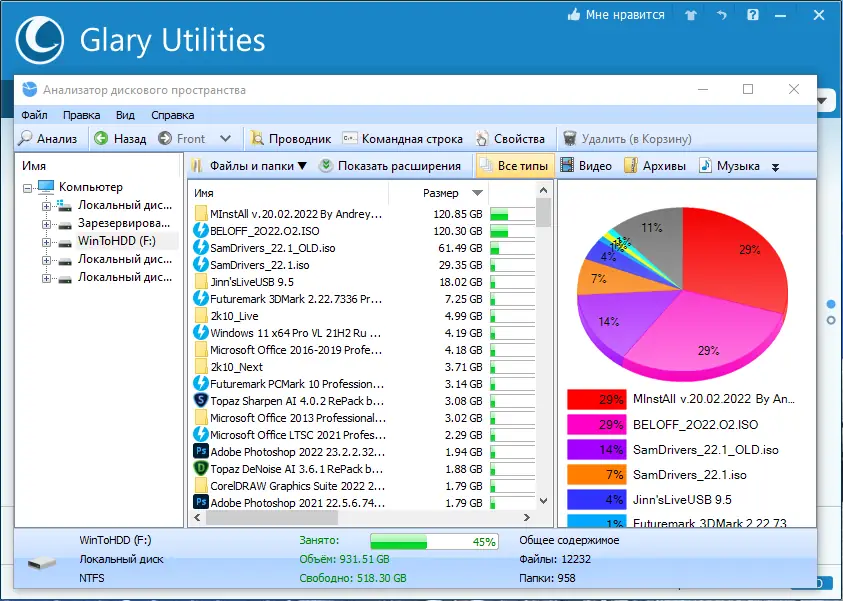
Task: Open the Правка menu
Action: (81, 115)
